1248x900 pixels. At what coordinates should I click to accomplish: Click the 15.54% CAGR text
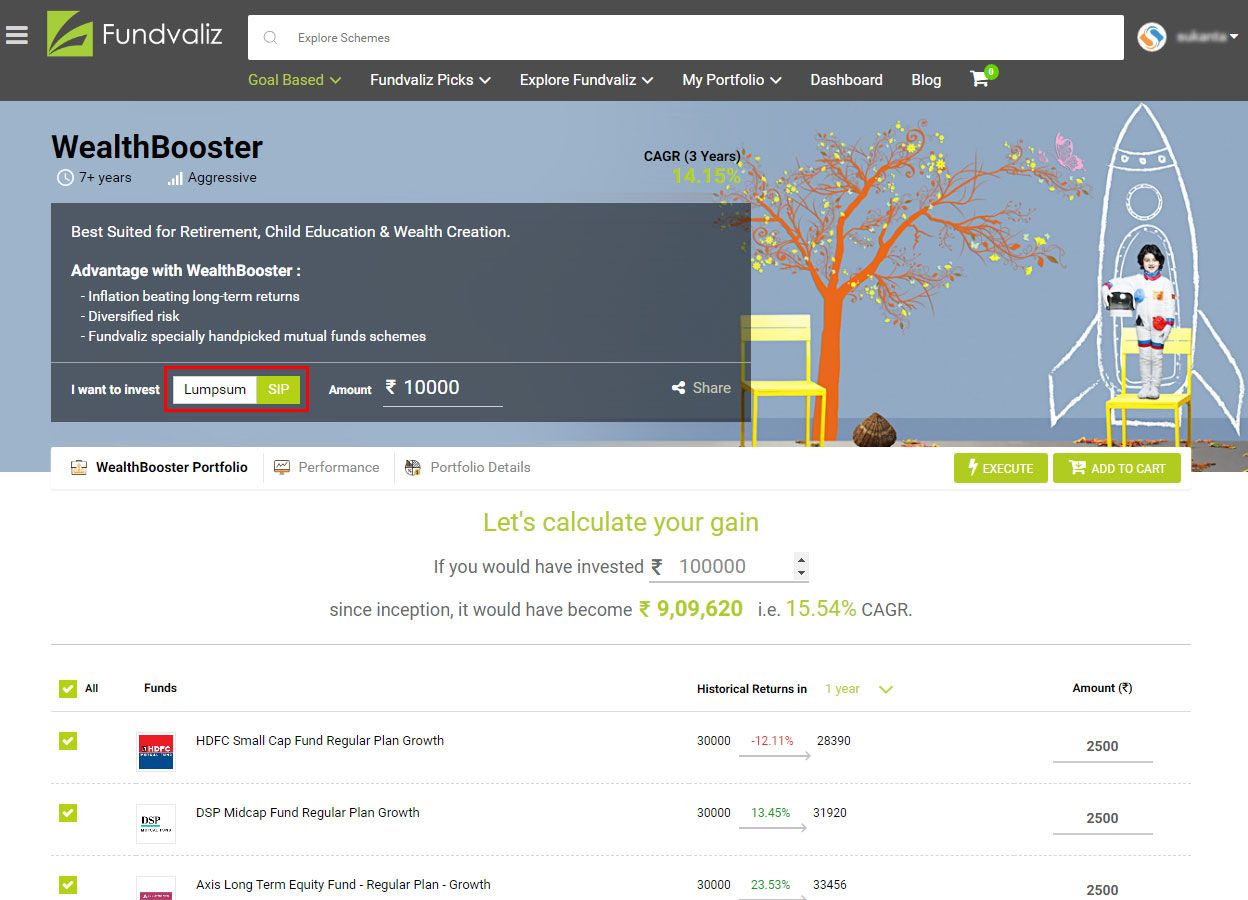coord(821,609)
